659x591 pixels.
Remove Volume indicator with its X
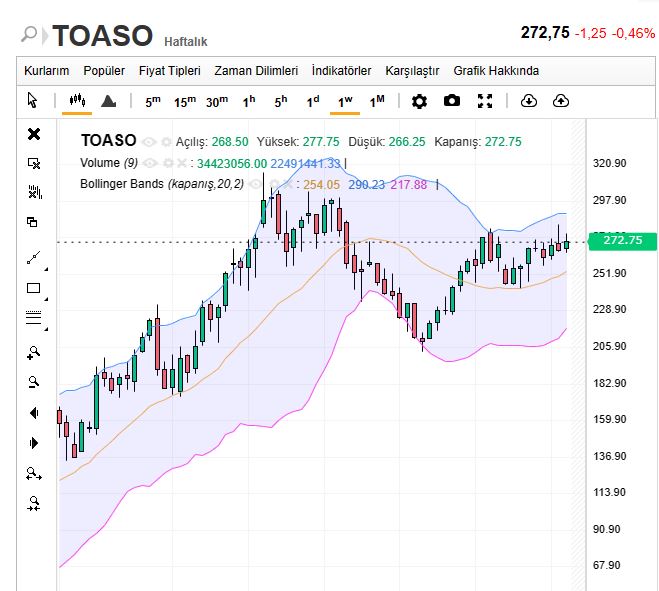point(182,163)
